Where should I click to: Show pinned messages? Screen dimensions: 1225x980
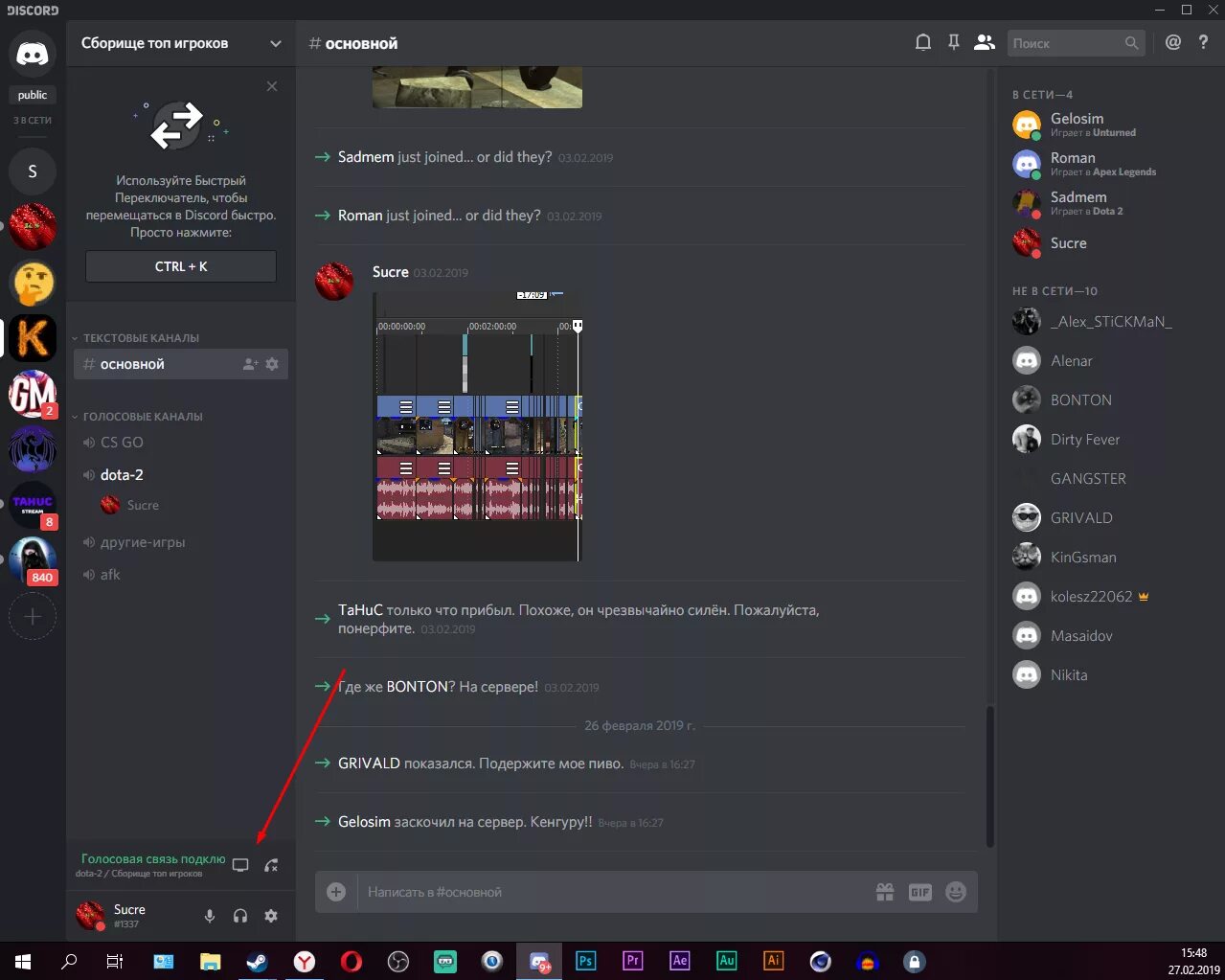coord(954,43)
